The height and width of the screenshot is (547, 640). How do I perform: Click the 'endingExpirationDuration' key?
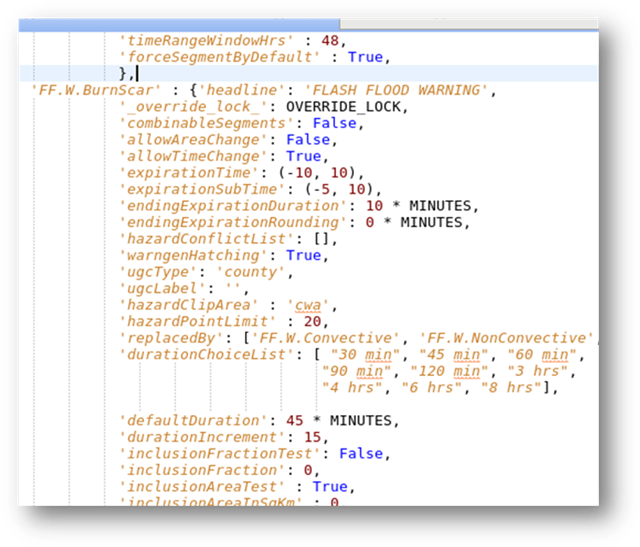[x=233, y=206]
